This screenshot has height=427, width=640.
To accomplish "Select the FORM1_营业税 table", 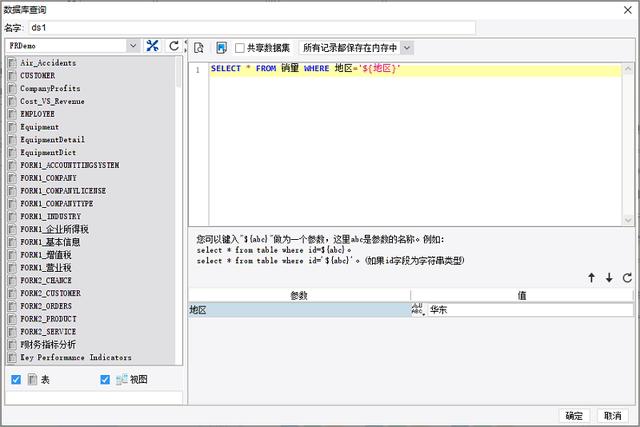I will coord(46,268).
